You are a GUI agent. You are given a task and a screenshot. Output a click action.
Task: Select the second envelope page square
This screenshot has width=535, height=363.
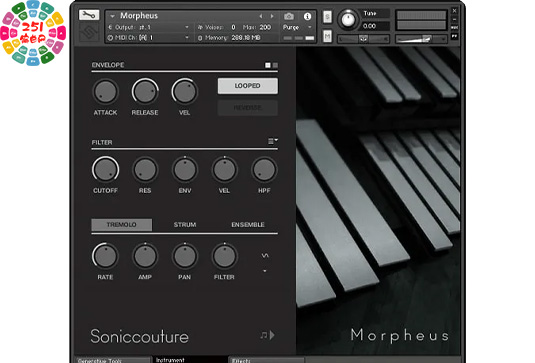(x=275, y=65)
